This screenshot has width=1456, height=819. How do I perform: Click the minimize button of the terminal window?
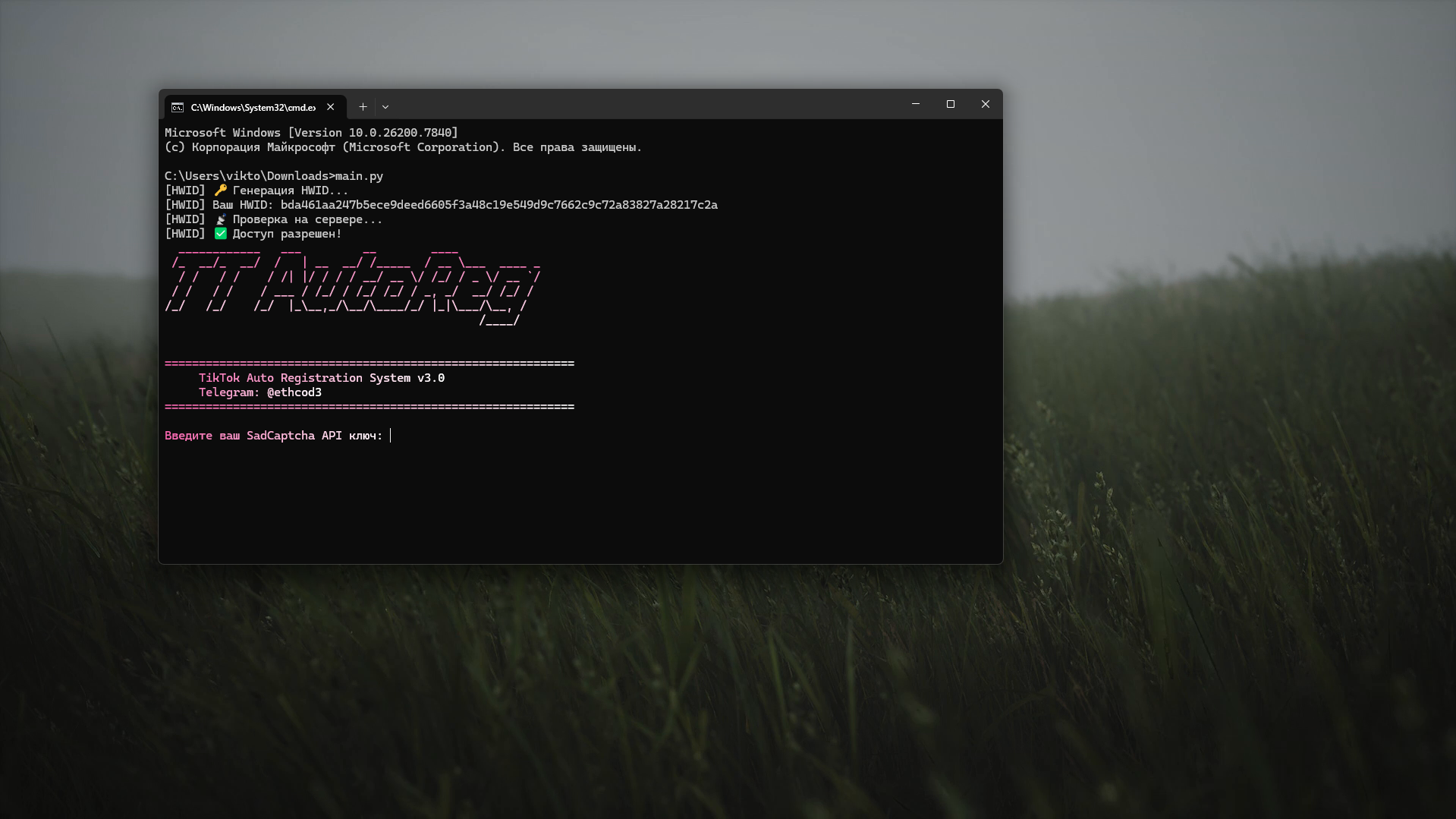coord(915,104)
